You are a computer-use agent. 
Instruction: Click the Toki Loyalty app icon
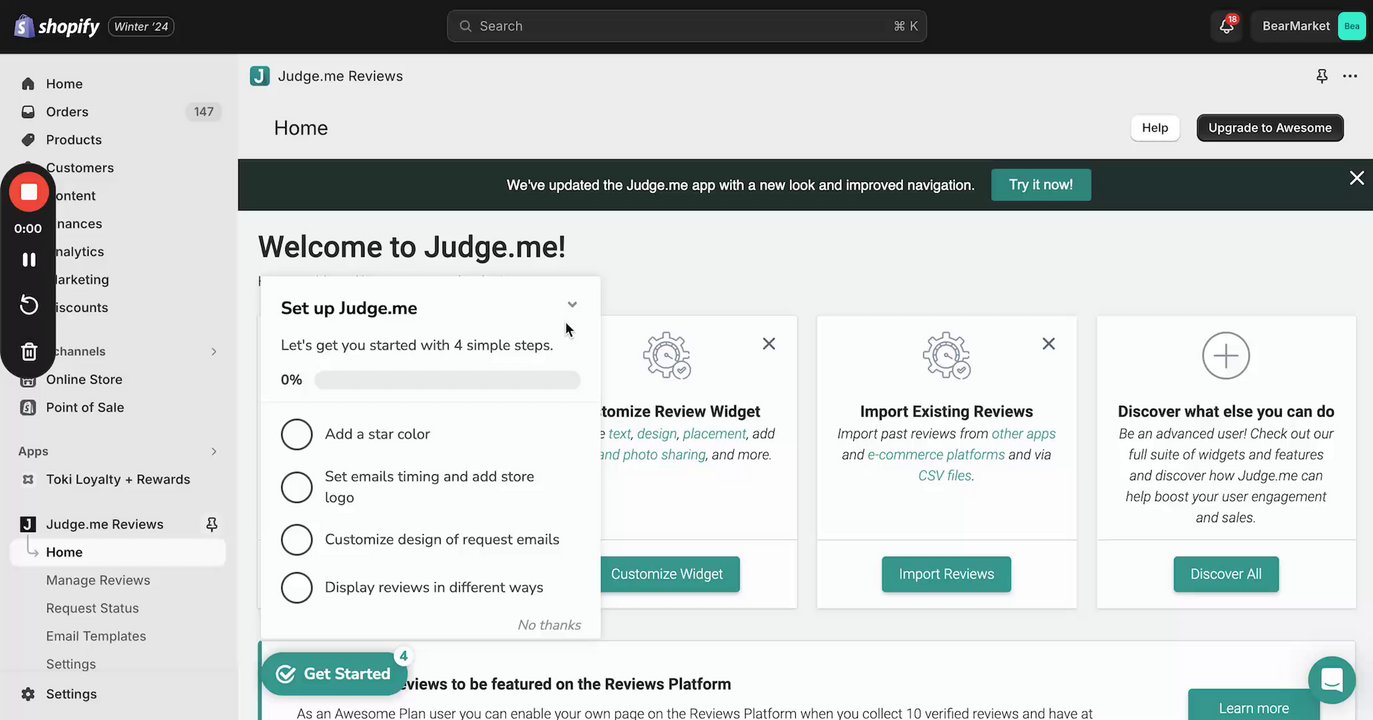[28, 479]
